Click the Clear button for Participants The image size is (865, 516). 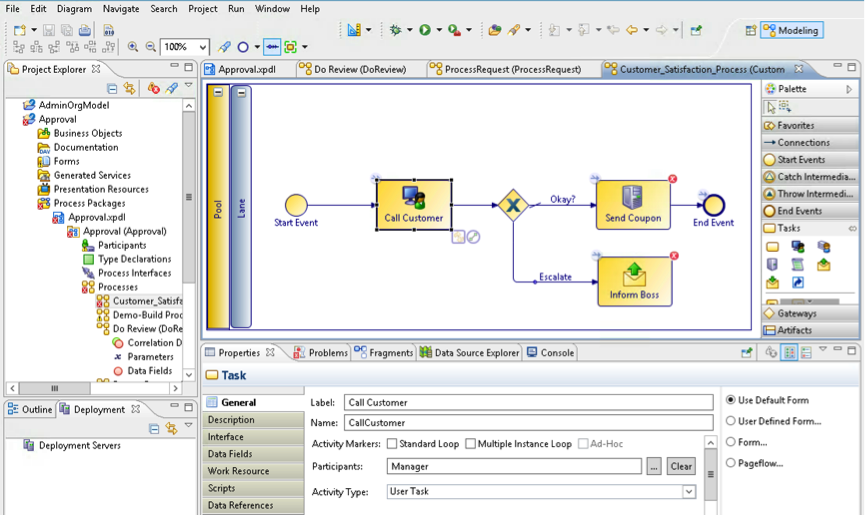point(681,466)
